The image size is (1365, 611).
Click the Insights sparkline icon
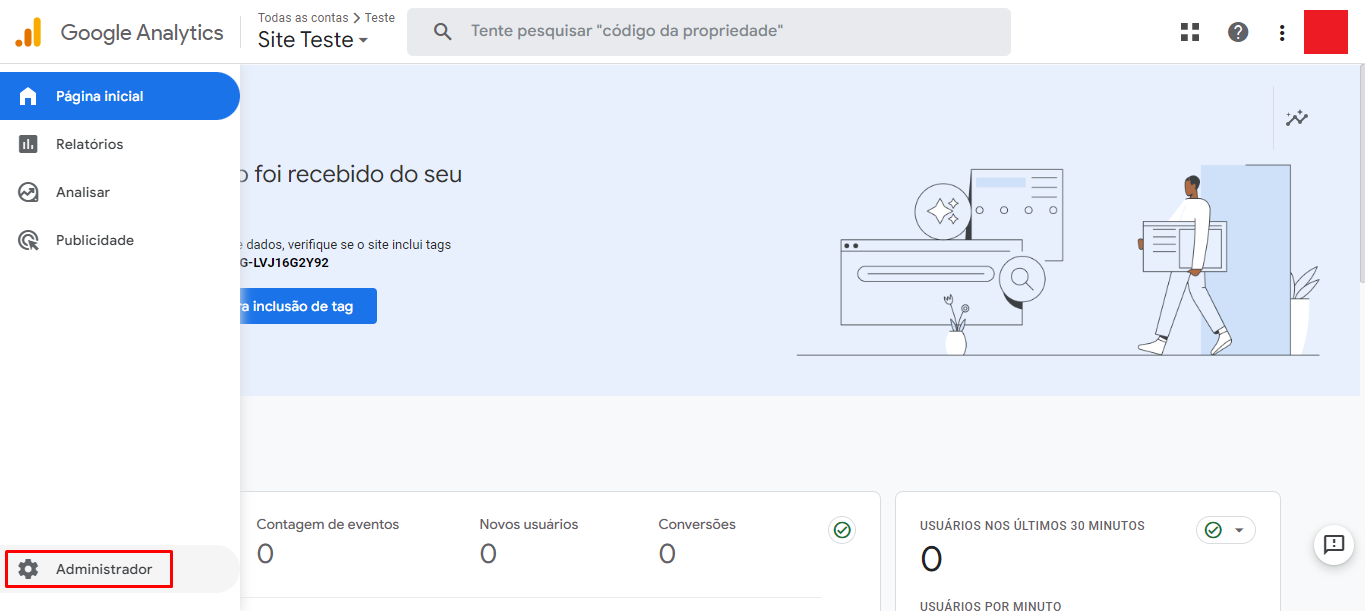tap(1297, 118)
